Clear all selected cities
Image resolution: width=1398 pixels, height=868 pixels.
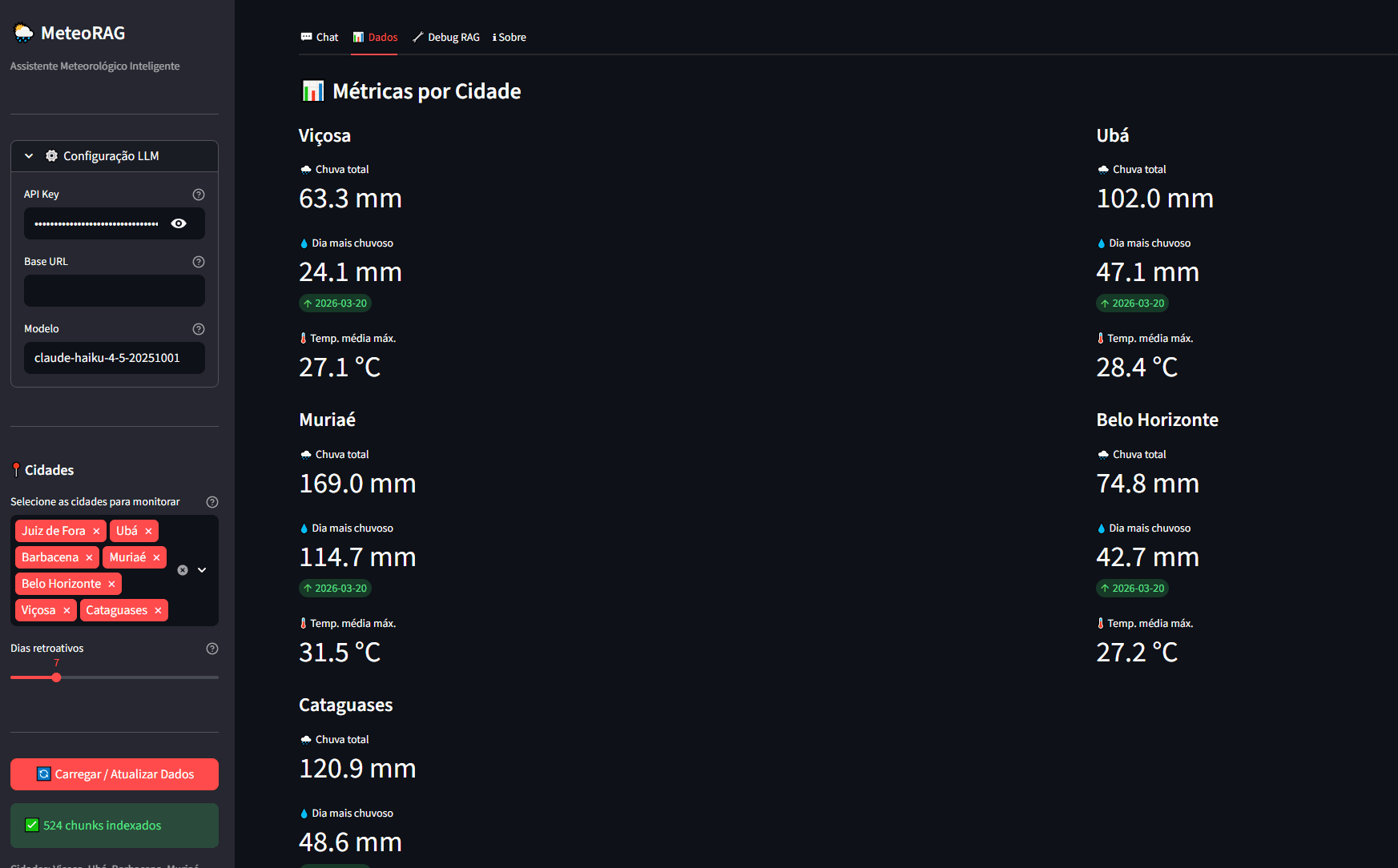tap(183, 570)
